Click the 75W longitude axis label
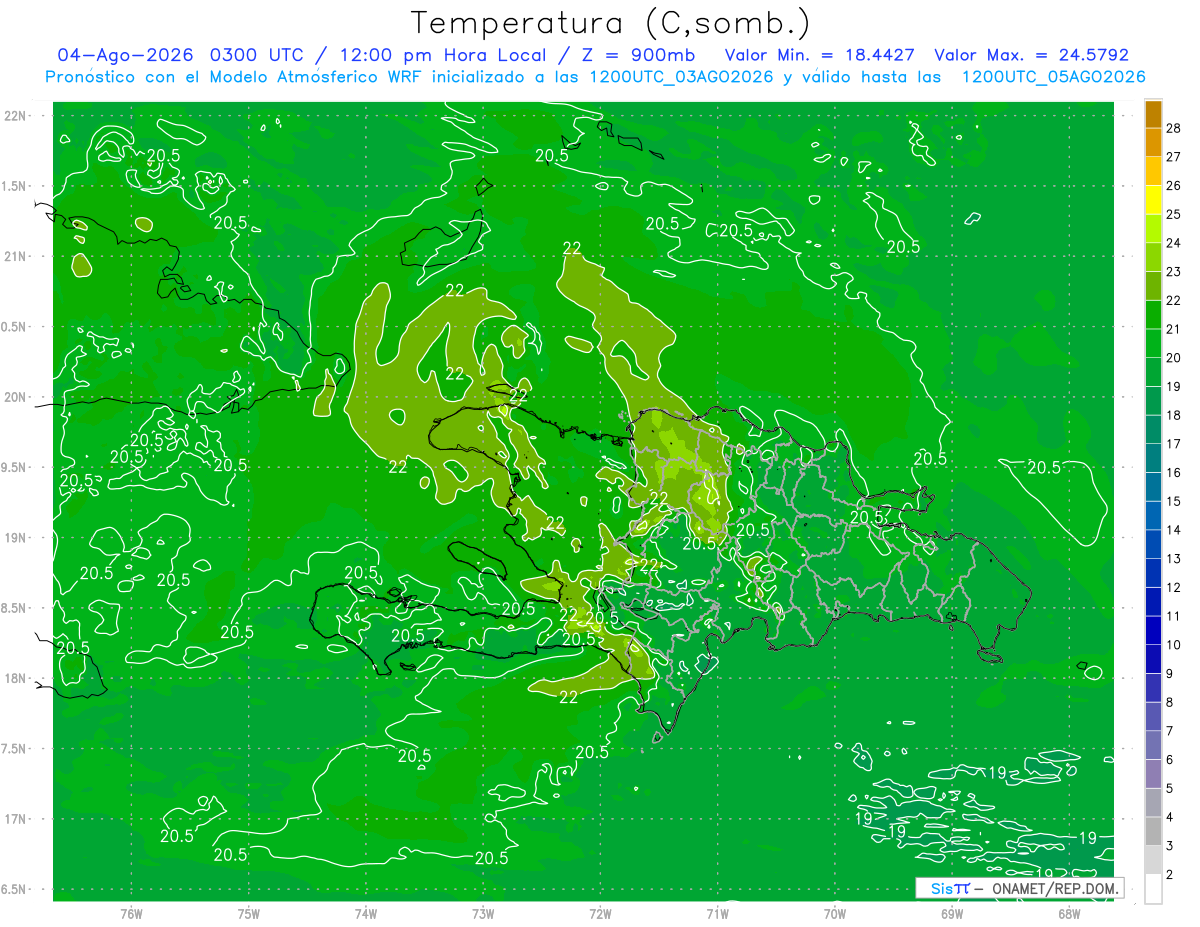Image resolution: width=1200 pixels, height=927 pixels. 248,914
